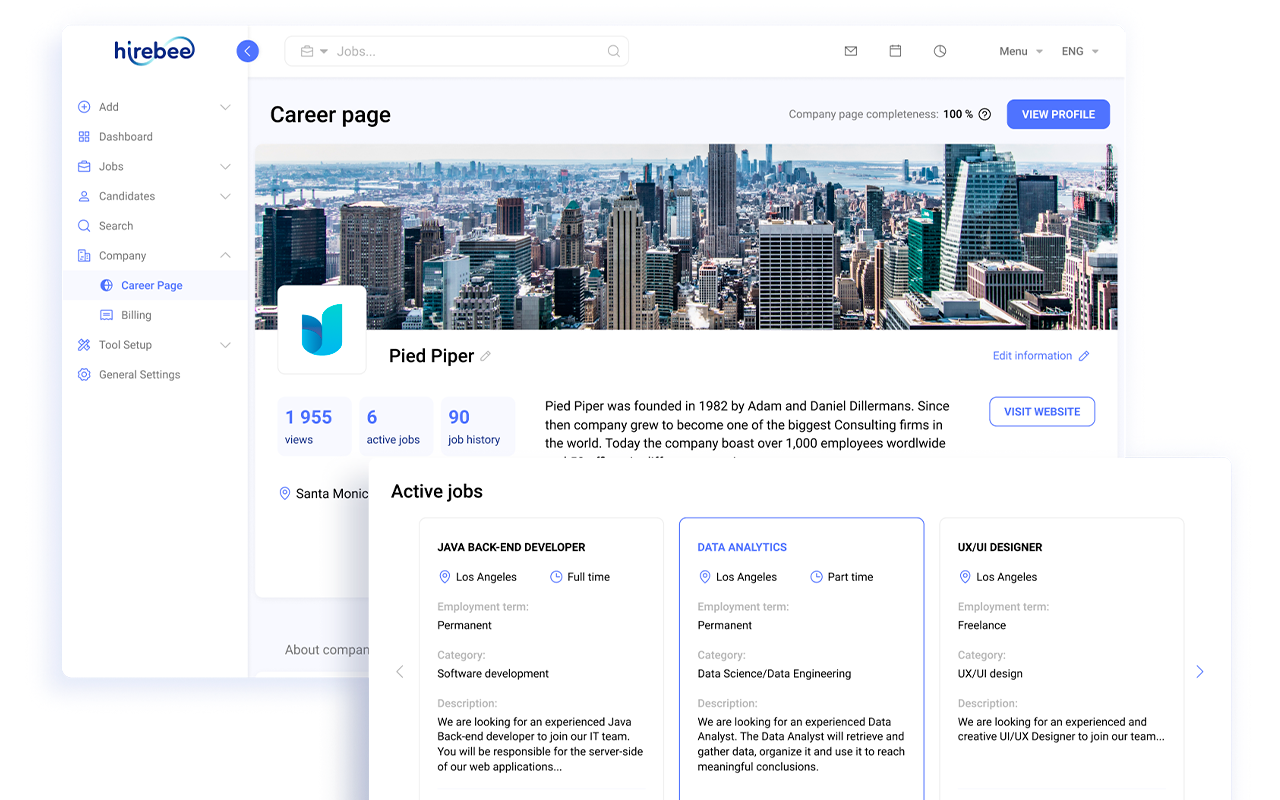1280x800 pixels.
Task: Click the info icon beside page completeness
Action: pos(985,114)
